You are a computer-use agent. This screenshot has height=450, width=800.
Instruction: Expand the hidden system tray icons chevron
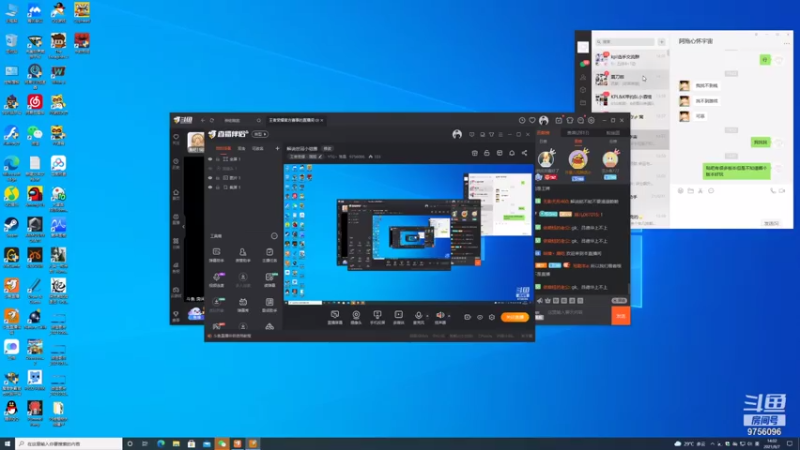712,443
